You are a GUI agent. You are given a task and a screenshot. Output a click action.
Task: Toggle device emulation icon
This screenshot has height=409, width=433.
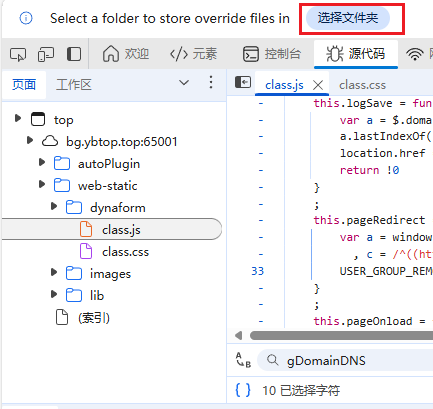click(46, 54)
